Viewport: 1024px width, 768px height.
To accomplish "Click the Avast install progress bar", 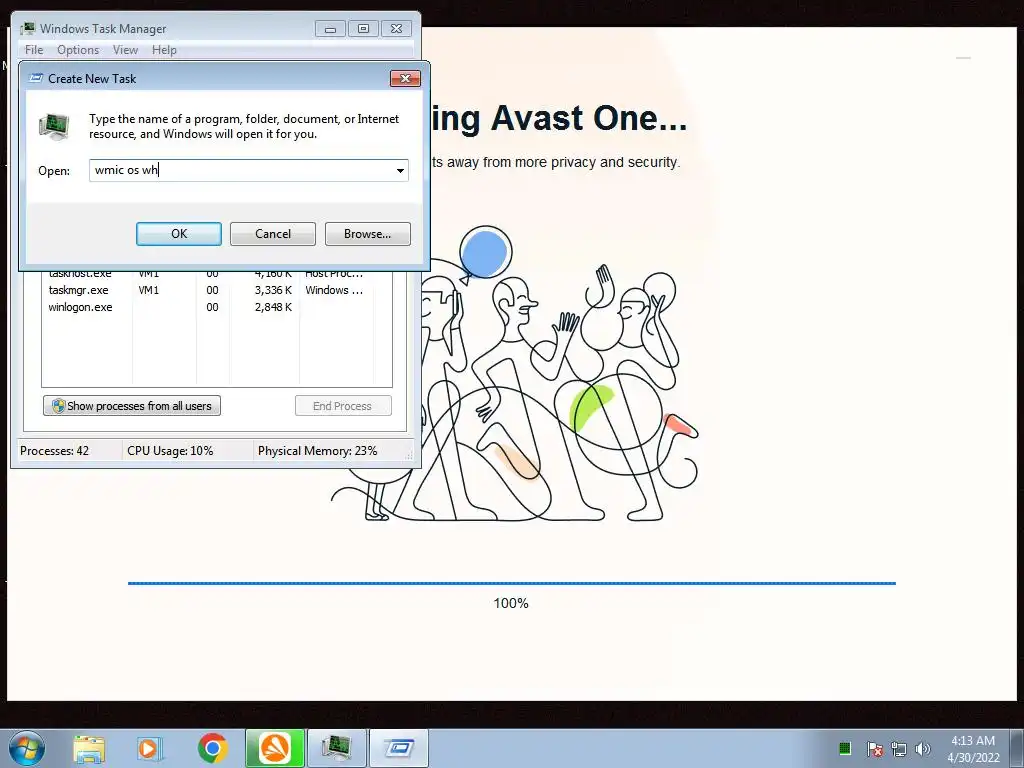I will point(512,583).
